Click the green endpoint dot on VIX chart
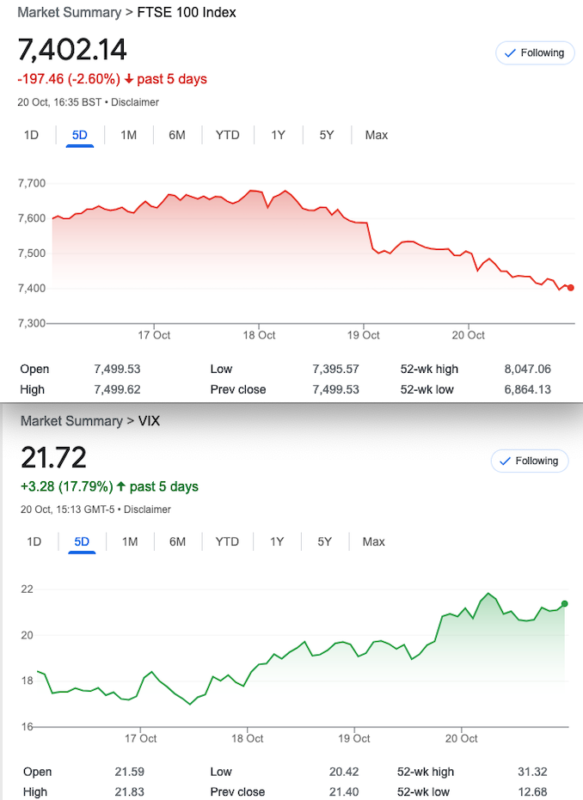583x800 pixels. 565,604
